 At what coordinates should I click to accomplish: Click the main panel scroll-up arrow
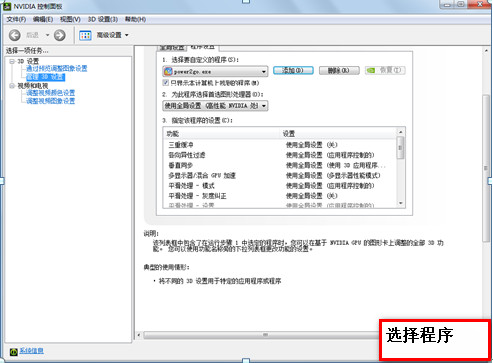[x=486, y=51]
